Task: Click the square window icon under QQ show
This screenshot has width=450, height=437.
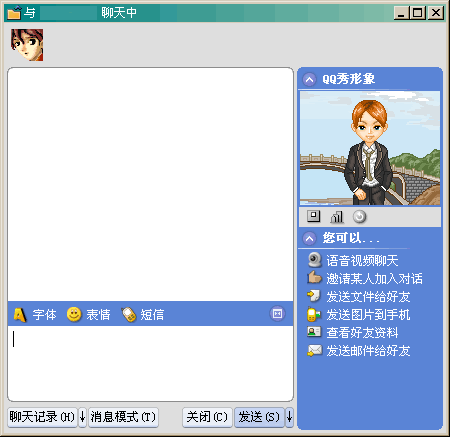Action: pyautogui.click(x=313, y=216)
